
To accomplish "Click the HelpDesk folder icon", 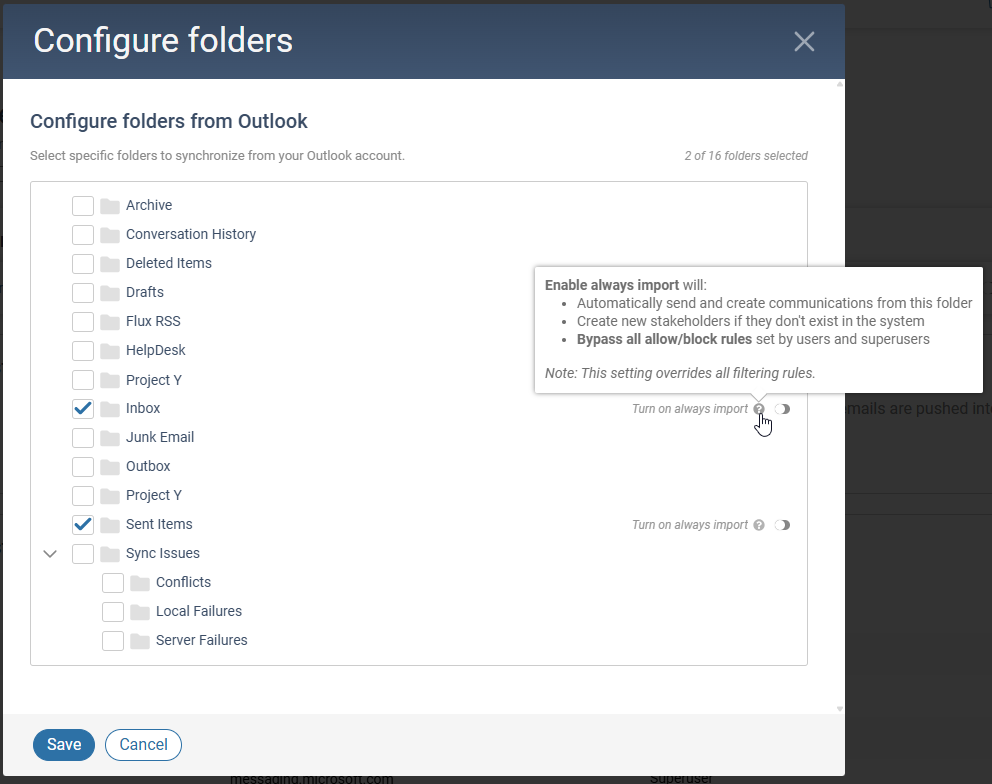I will (x=110, y=351).
